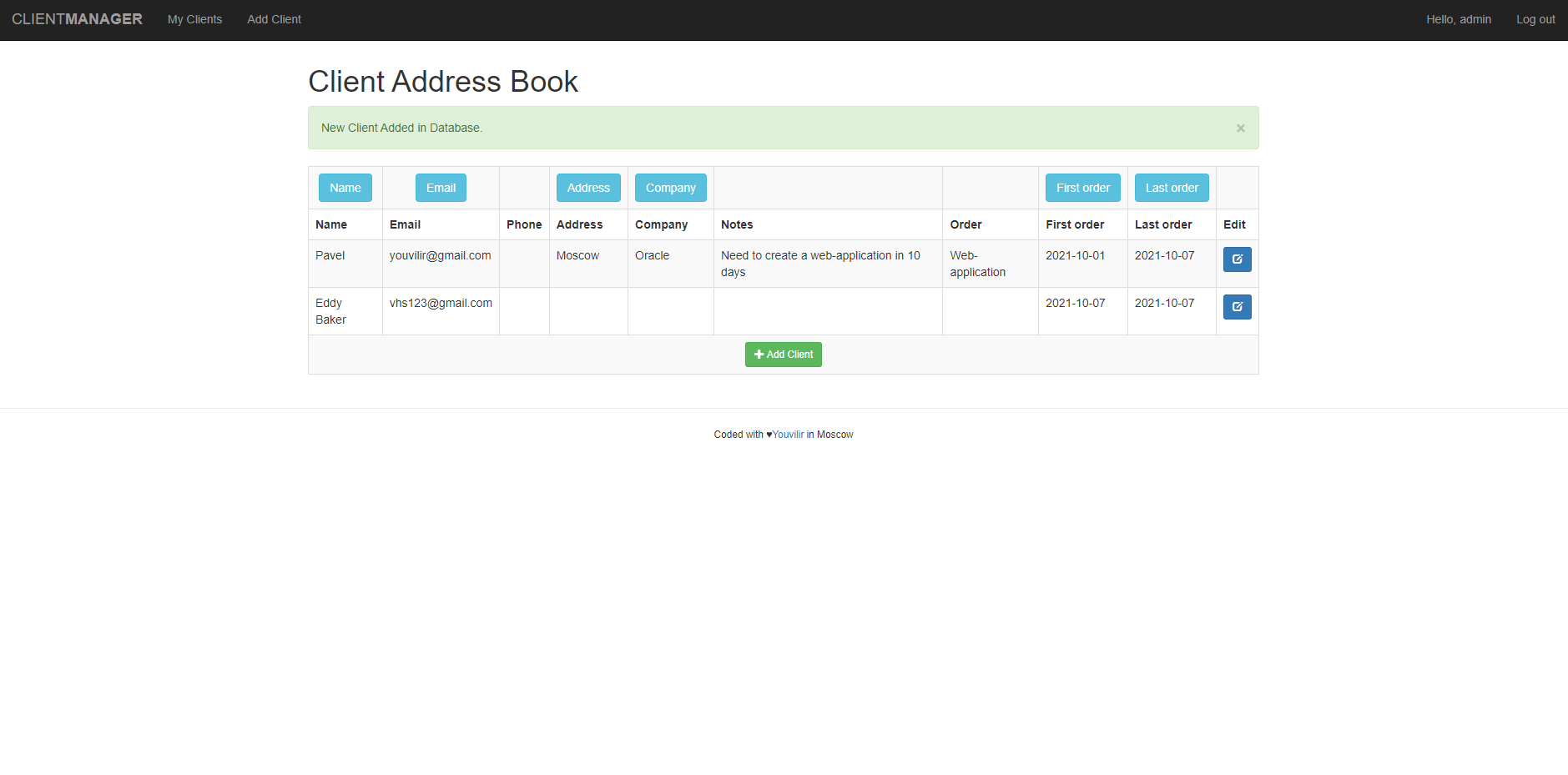Open the Youvilir footer link
Image resolution: width=1568 pixels, height=775 pixels.
788,435
